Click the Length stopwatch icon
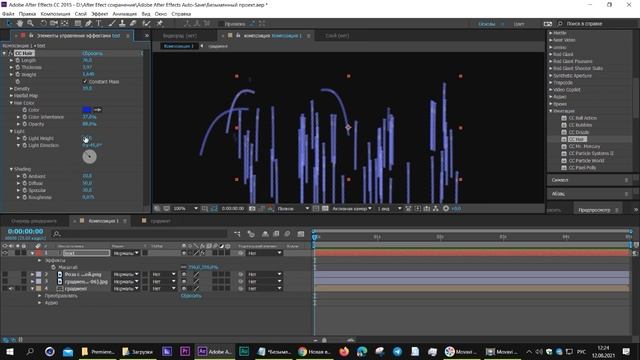 pos(18,60)
